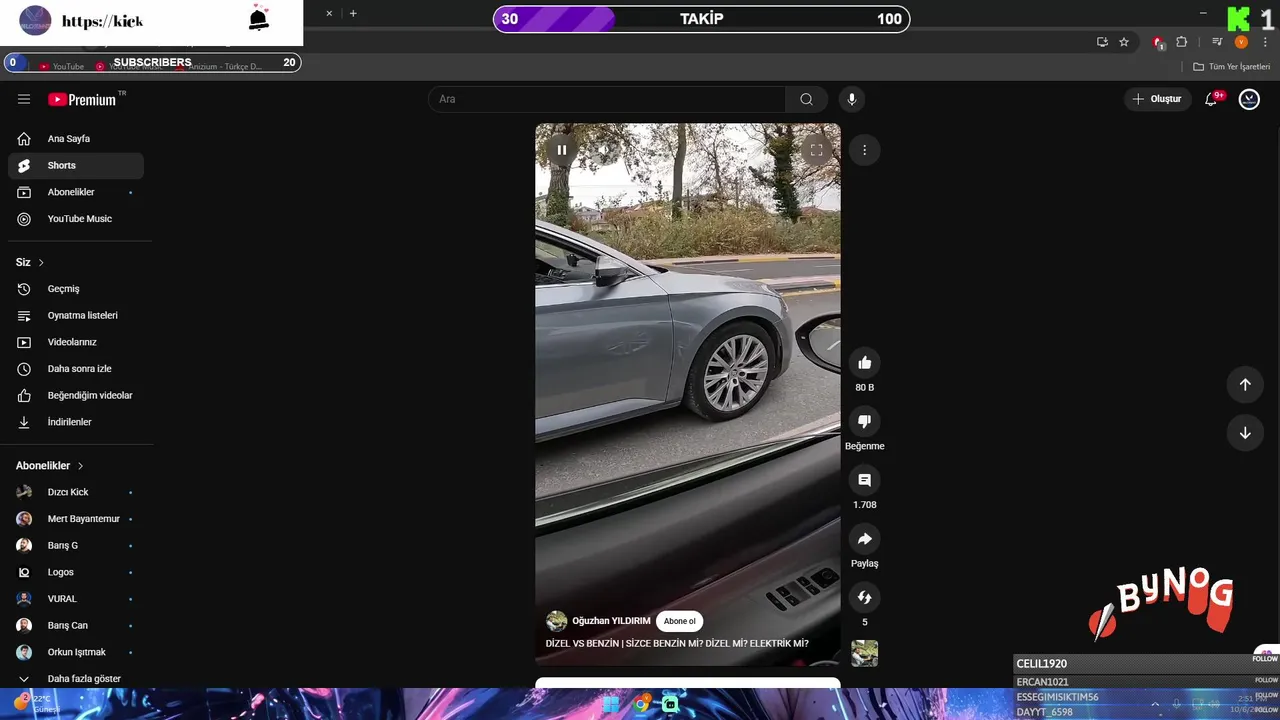This screenshot has width=1280, height=720.
Task: Click the green app icon in the taskbar
Action: pos(670,704)
